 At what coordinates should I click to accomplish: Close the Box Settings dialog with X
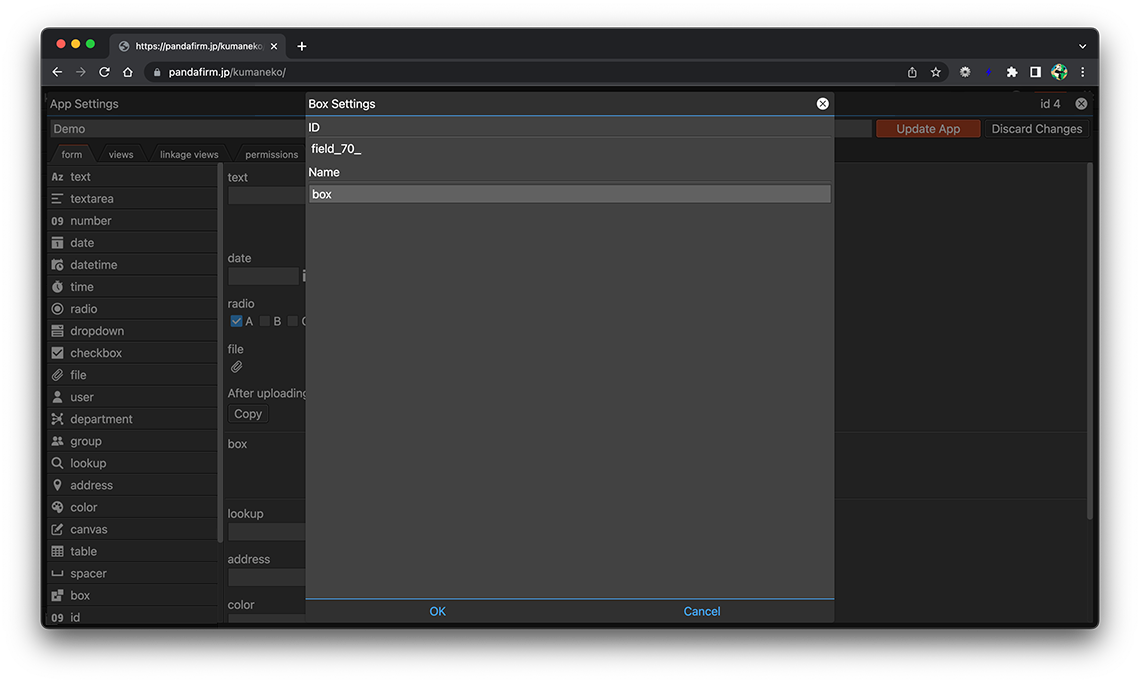[822, 104]
